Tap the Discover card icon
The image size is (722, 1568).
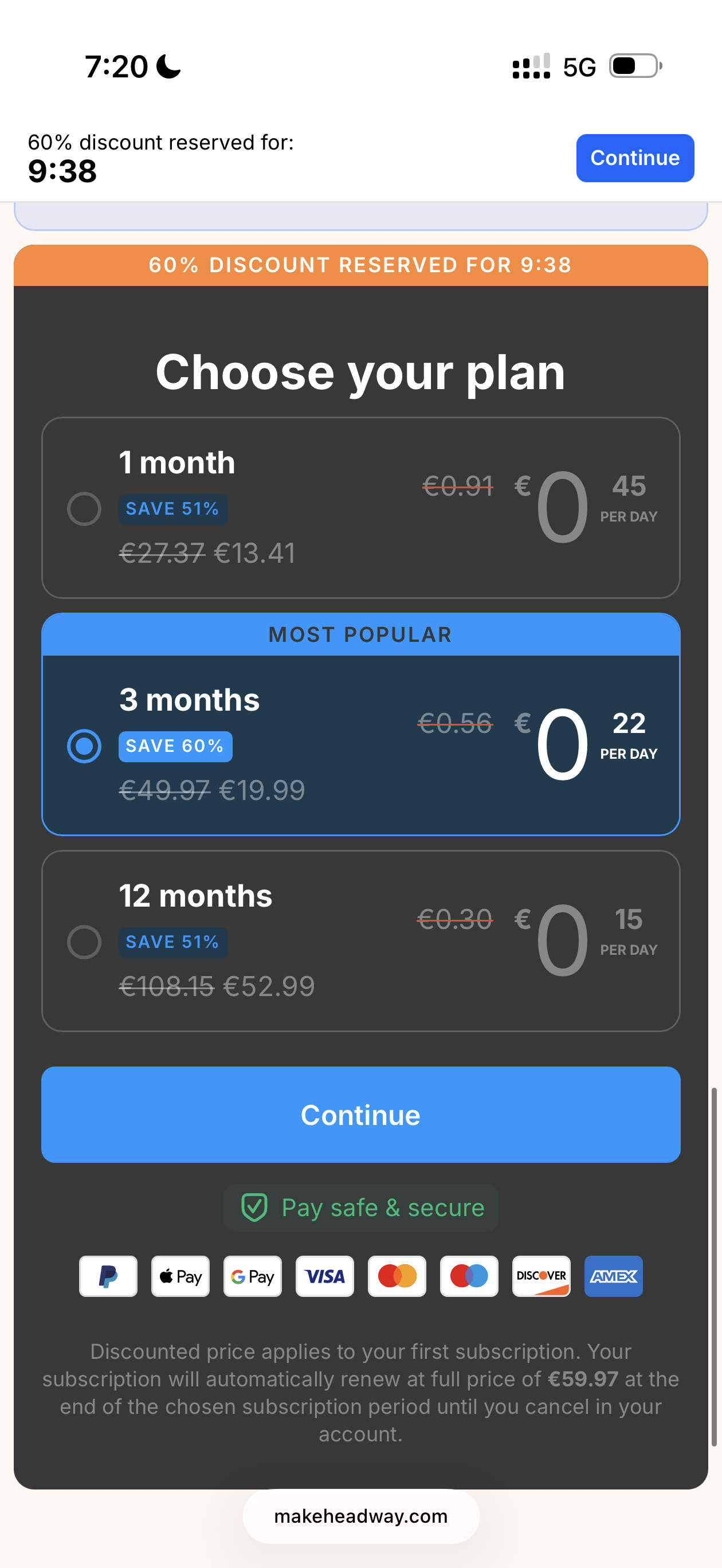pos(541,1276)
